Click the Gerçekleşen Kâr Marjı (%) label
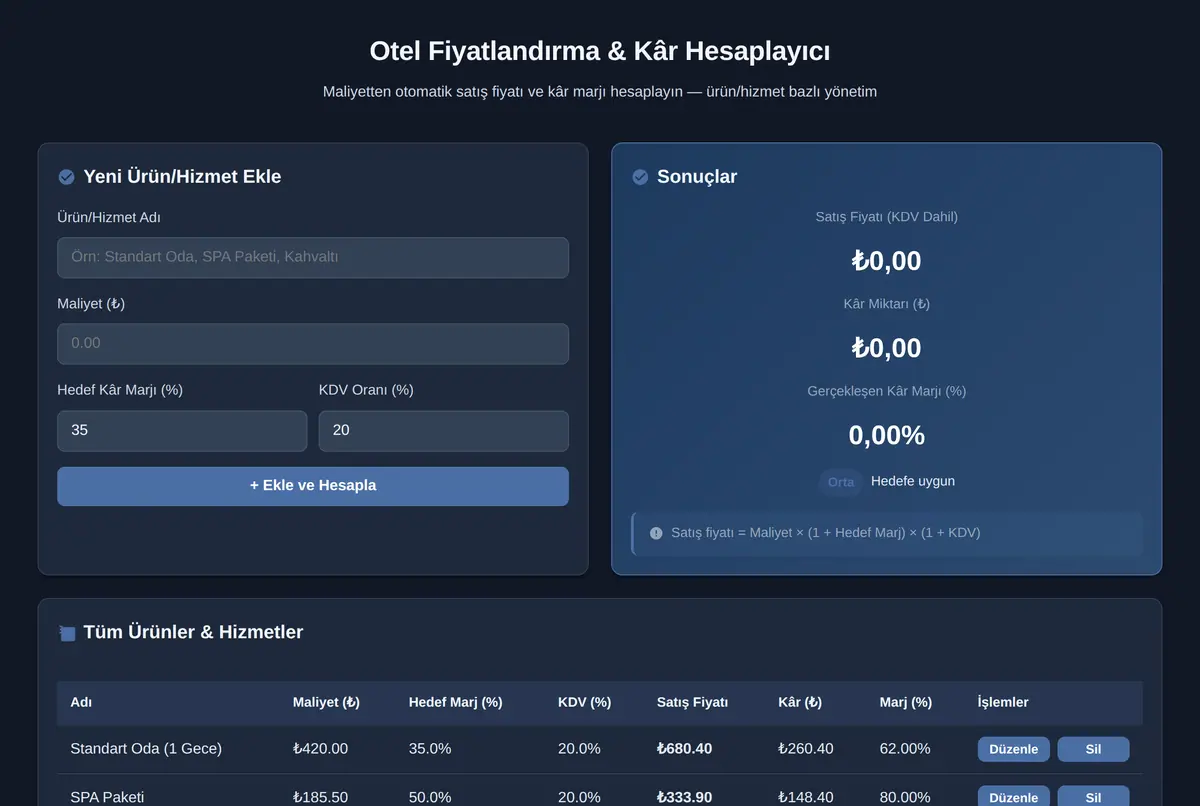 [x=887, y=391]
